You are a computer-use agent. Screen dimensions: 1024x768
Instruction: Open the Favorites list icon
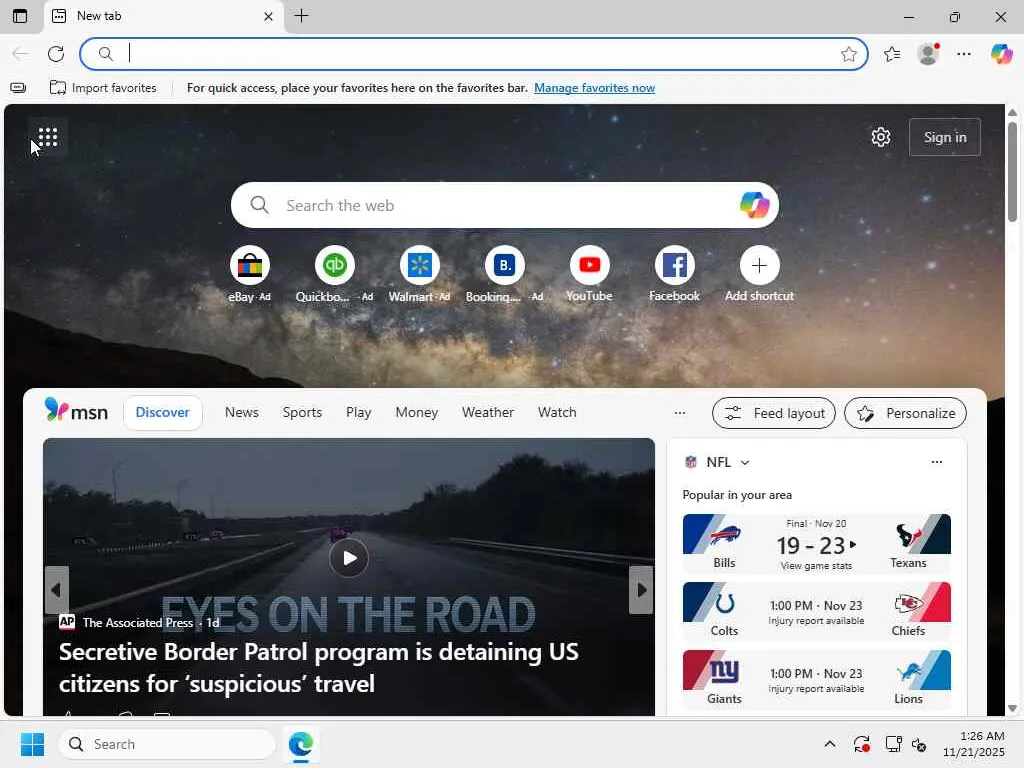tap(892, 54)
